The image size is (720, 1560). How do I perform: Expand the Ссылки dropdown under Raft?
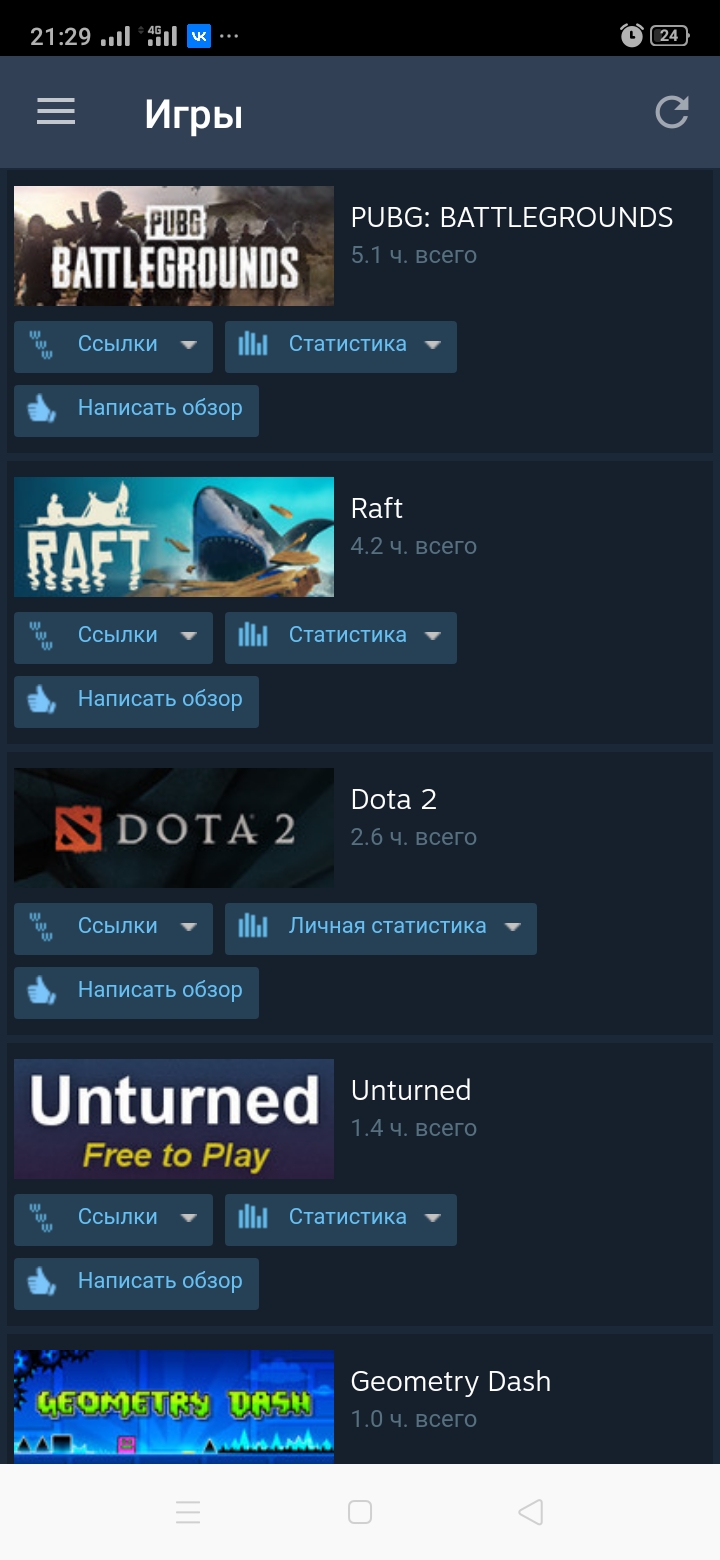tap(113, 637)
